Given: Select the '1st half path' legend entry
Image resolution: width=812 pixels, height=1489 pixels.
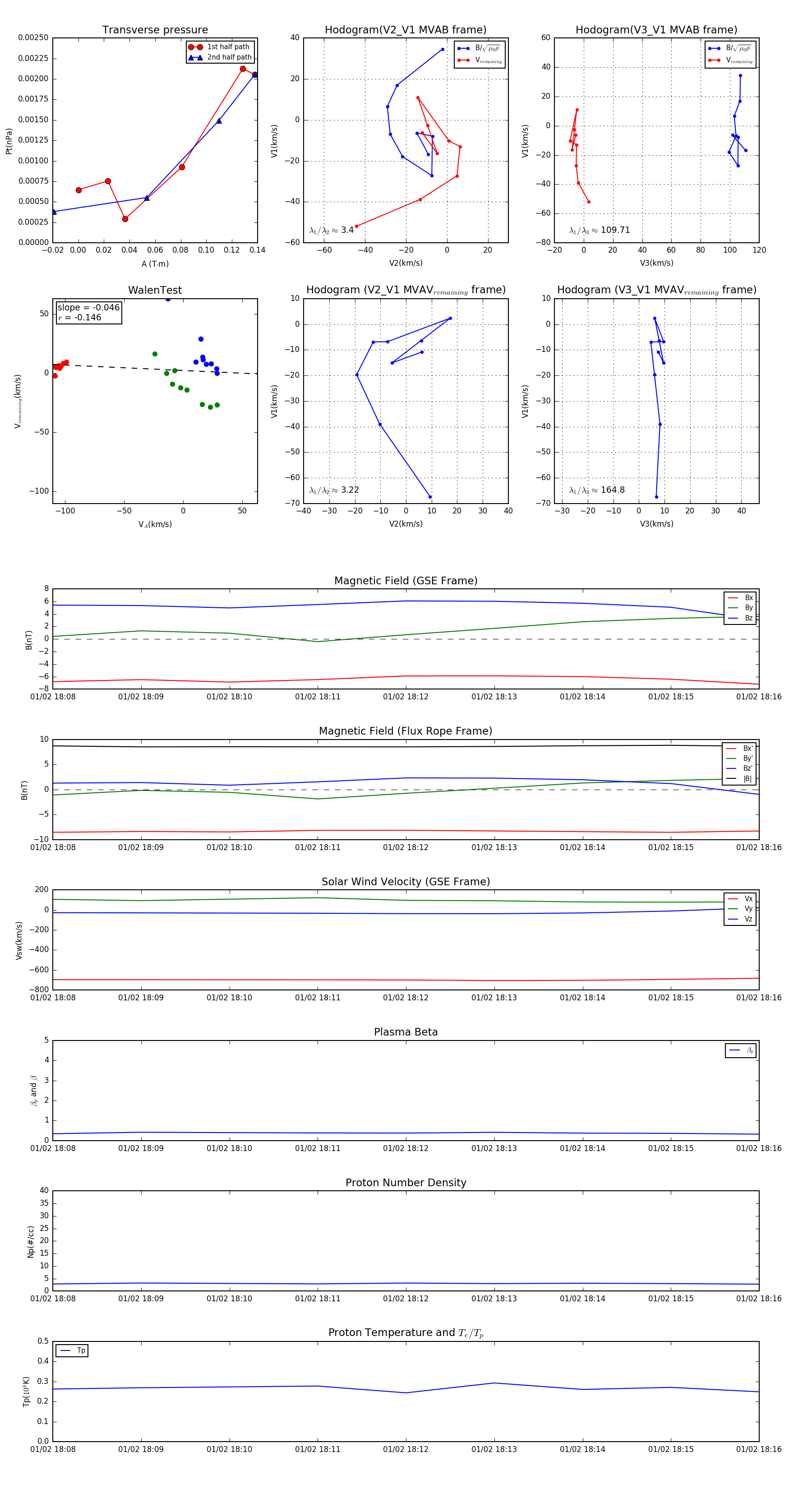Looking at the screenshot, I should (x=220, y=47).
